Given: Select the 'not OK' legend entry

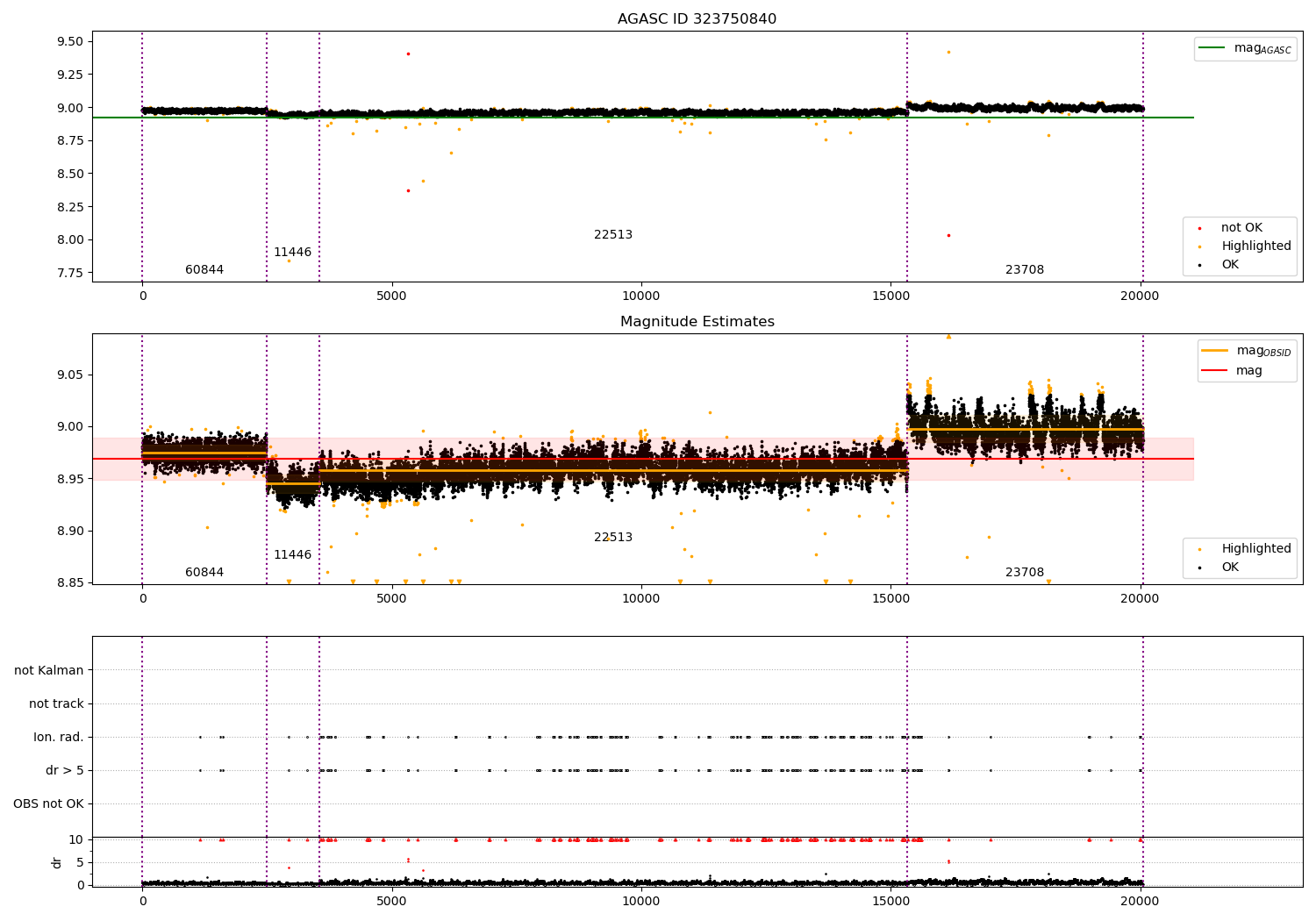Looking at the screenshot, I should (x=1241, y=228).
